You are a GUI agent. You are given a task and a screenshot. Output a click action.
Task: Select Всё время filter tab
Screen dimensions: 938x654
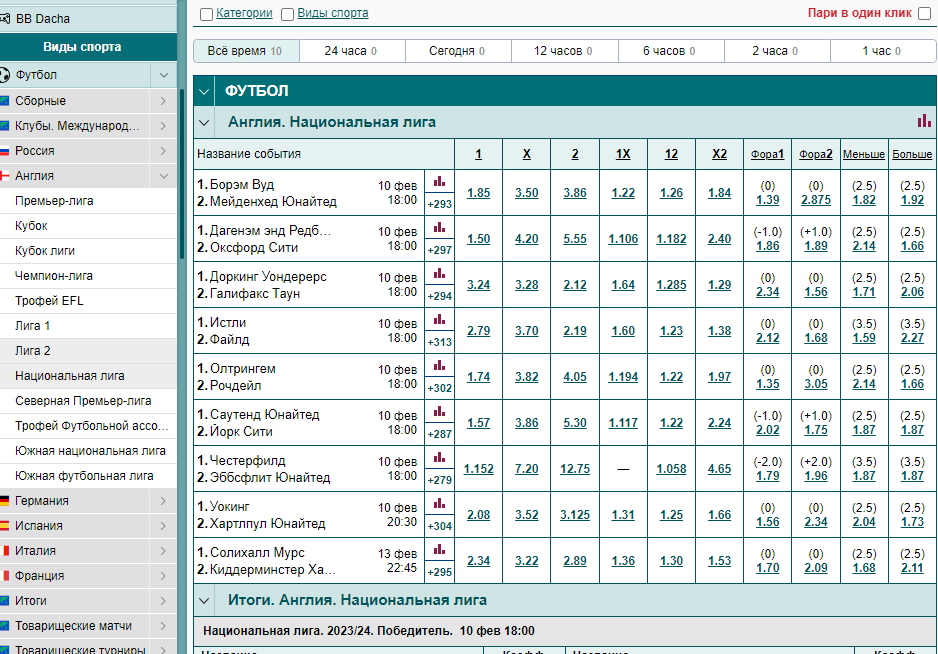coord(246,51)
